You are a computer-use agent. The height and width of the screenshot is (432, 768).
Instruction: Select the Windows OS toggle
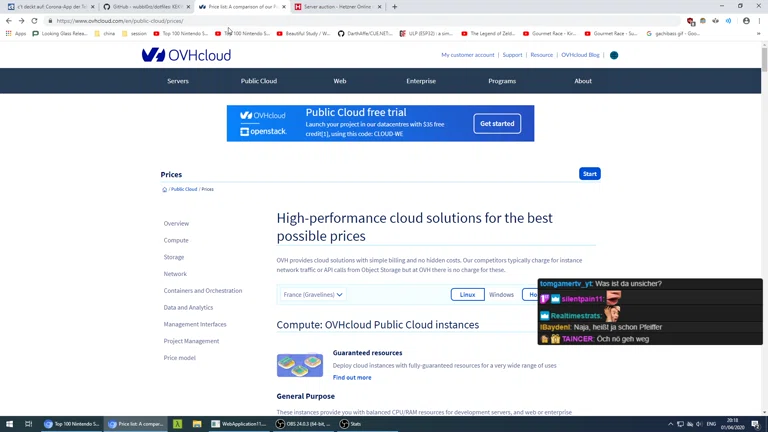click(501, 295)
